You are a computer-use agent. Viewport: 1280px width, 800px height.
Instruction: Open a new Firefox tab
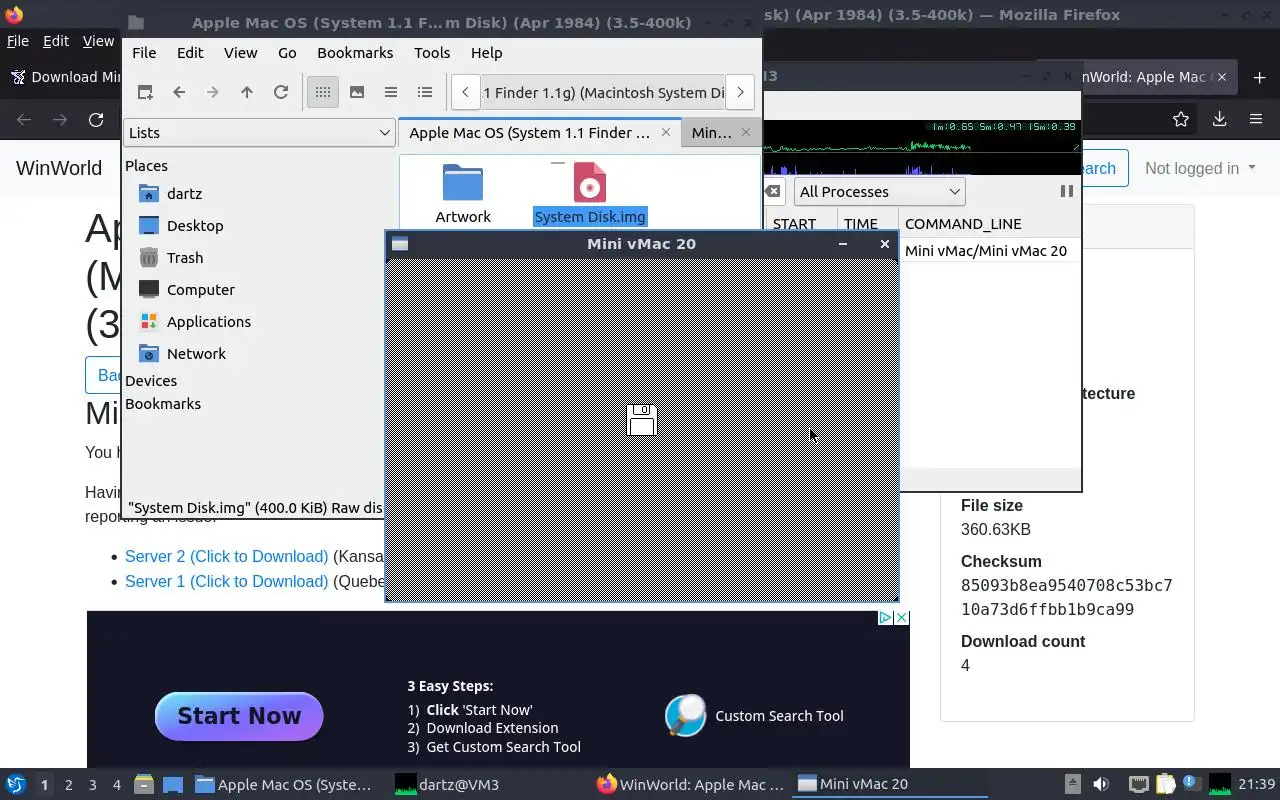point(1260,77)
